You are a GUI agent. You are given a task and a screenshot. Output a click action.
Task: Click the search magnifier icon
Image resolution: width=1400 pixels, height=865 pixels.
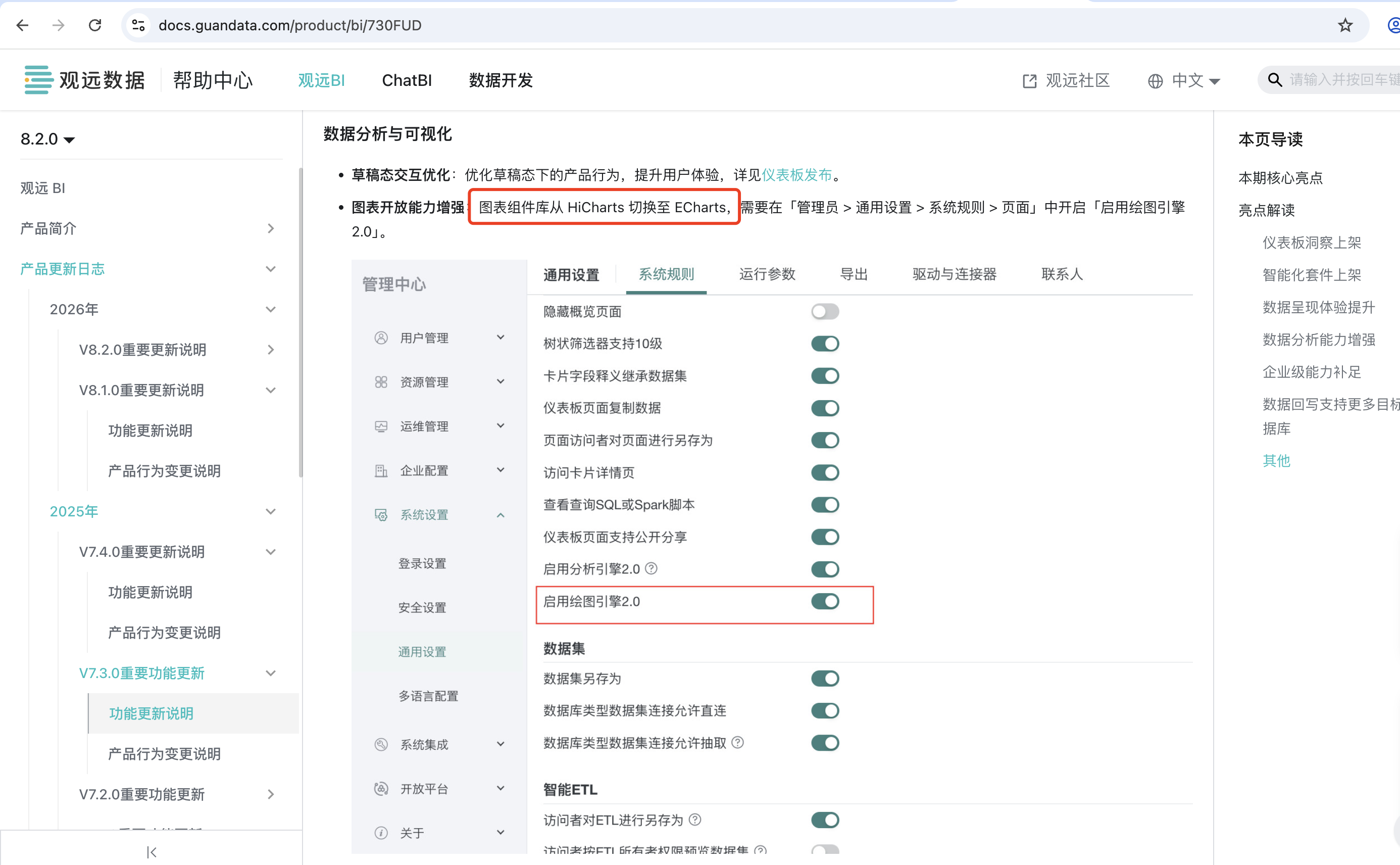point(1274,80)
